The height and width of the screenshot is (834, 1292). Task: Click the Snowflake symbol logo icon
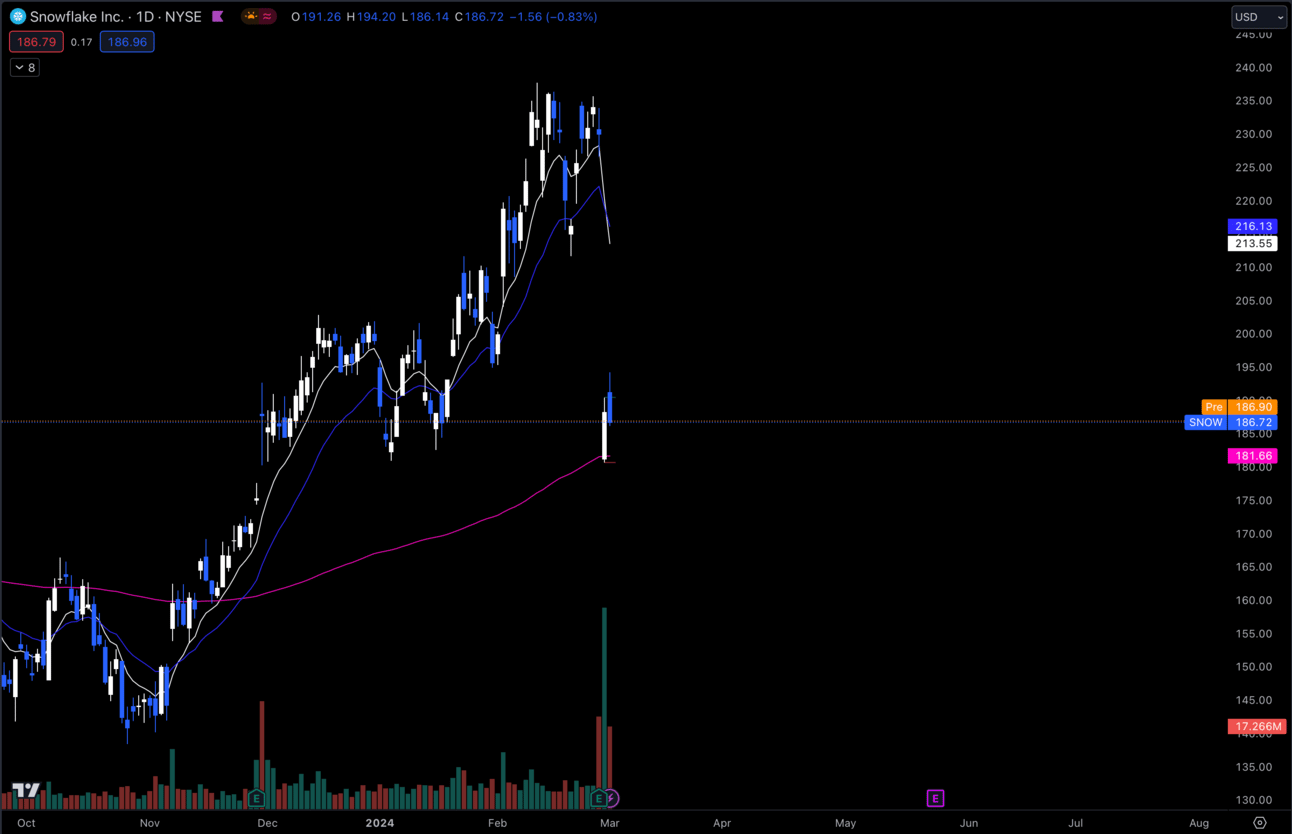tap(17, 17)
